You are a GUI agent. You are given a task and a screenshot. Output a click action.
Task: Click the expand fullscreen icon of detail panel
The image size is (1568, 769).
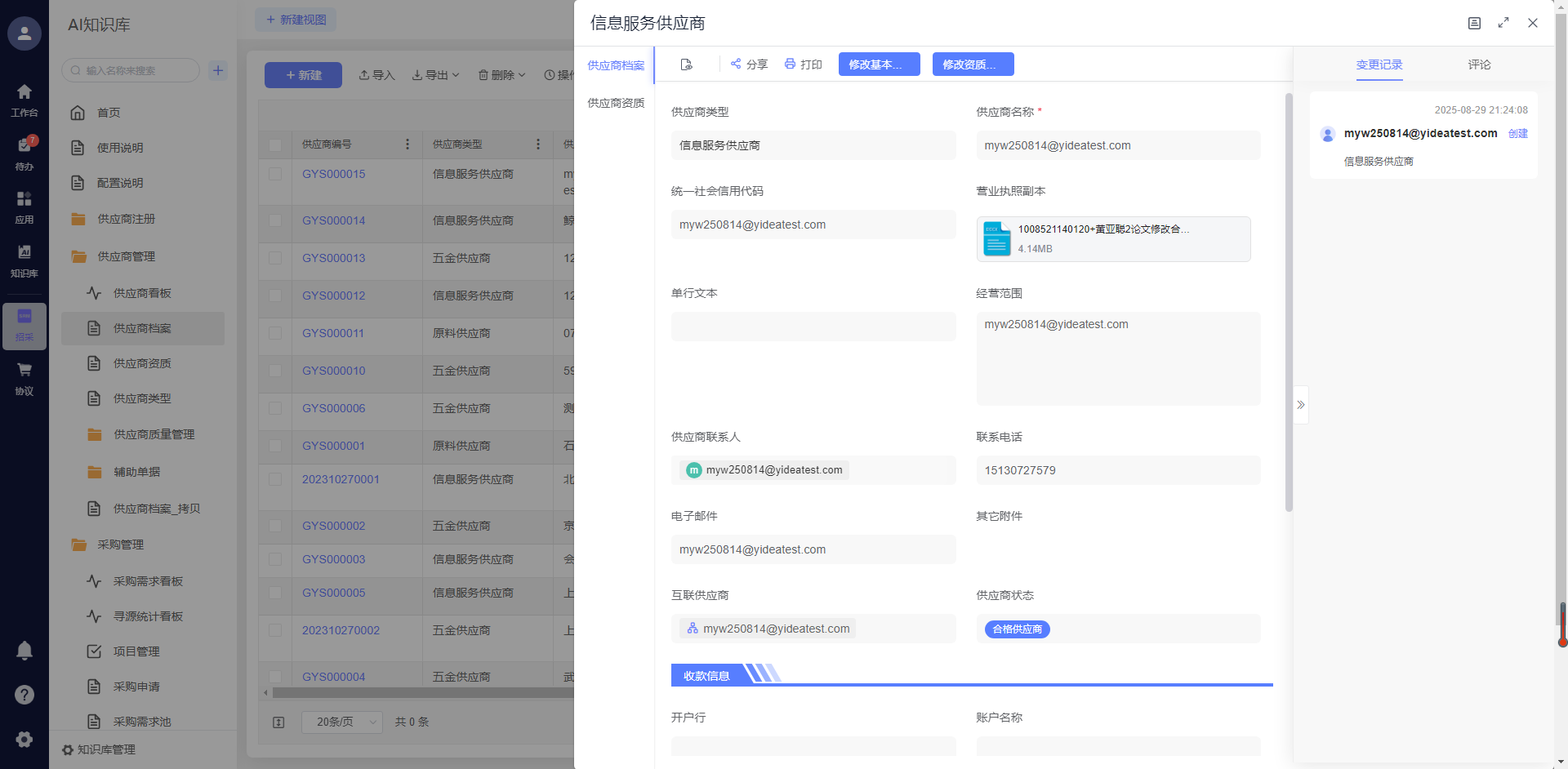[1503, 23]
